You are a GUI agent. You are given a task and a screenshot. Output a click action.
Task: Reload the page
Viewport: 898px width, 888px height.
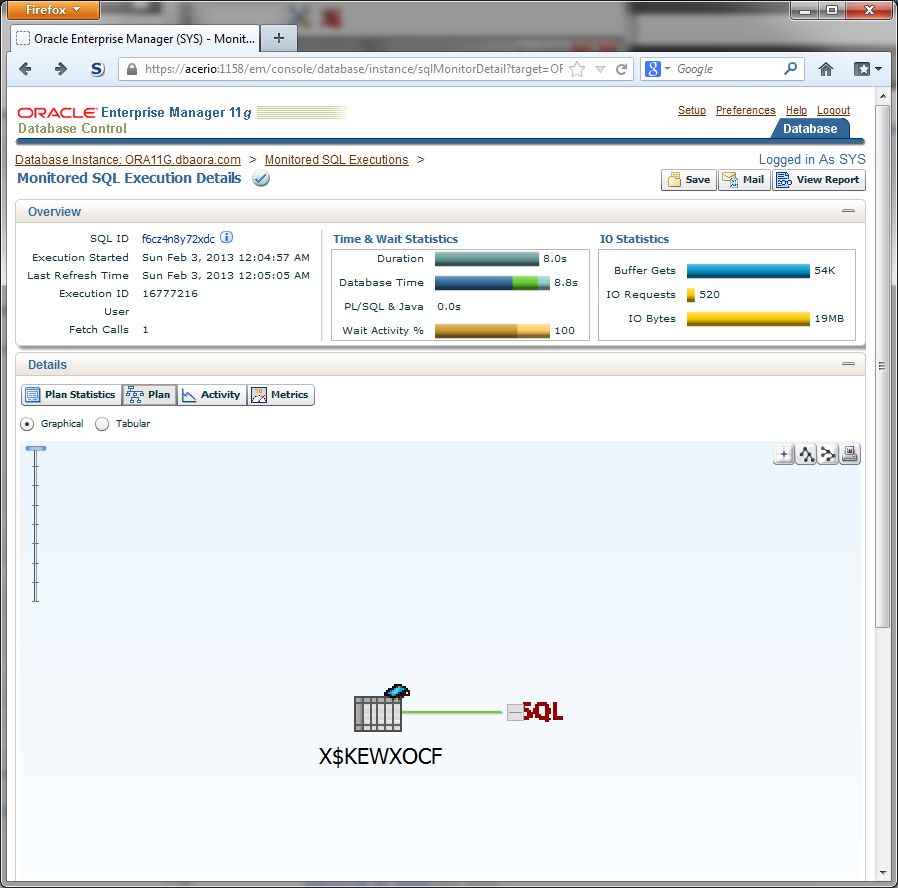click(621, 69)
